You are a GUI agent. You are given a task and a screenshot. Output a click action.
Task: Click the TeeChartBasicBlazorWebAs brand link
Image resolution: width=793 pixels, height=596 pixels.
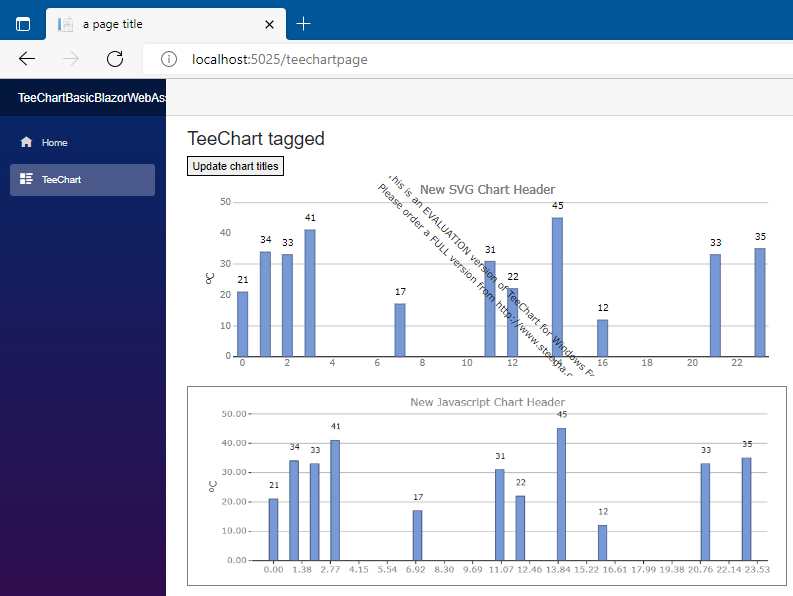(92, 98)
